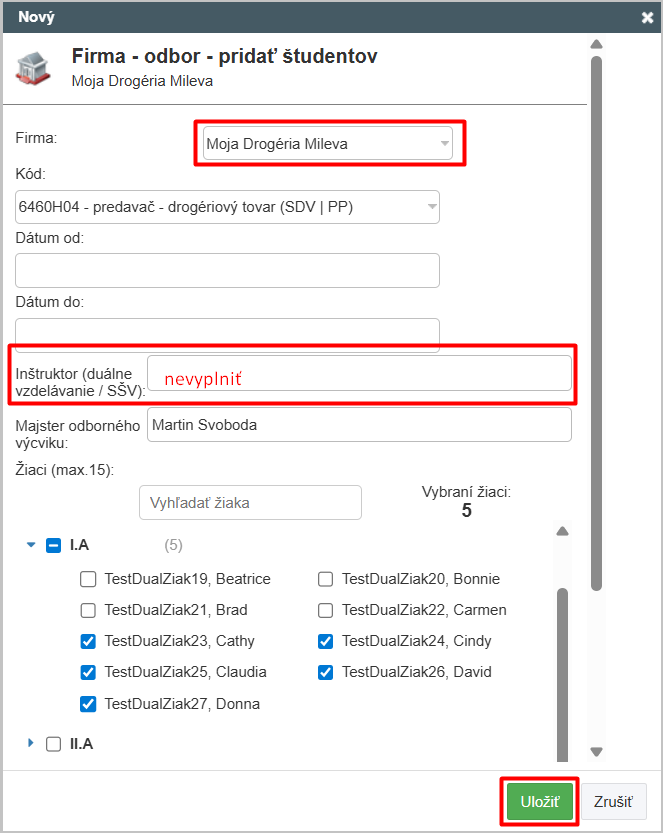Cancel with the Zrušiť button

point(613,801)
